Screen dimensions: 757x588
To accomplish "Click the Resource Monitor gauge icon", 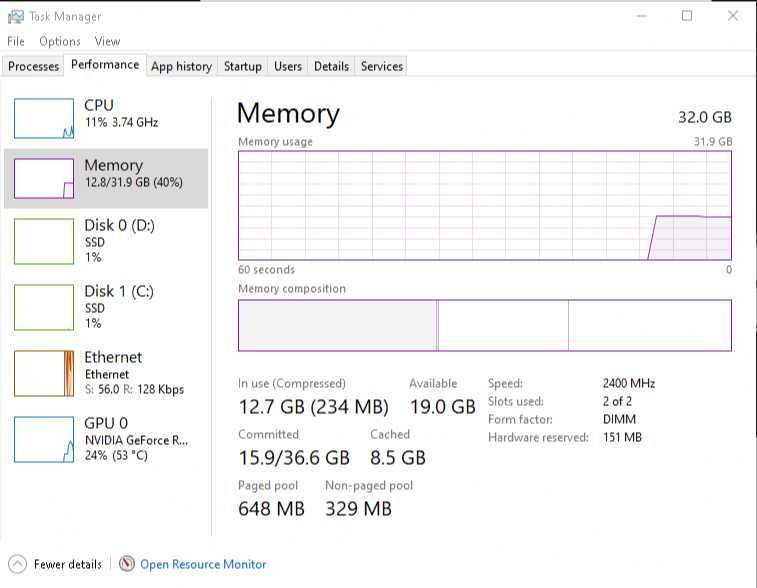I will click(127, 564).
